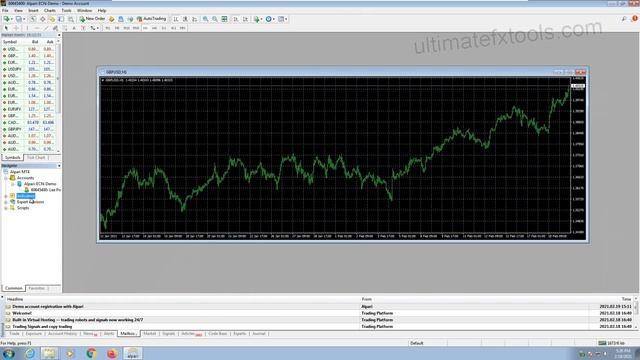
Task: Select the Horizontal Line tool
Action: click(x=37, y=28)
